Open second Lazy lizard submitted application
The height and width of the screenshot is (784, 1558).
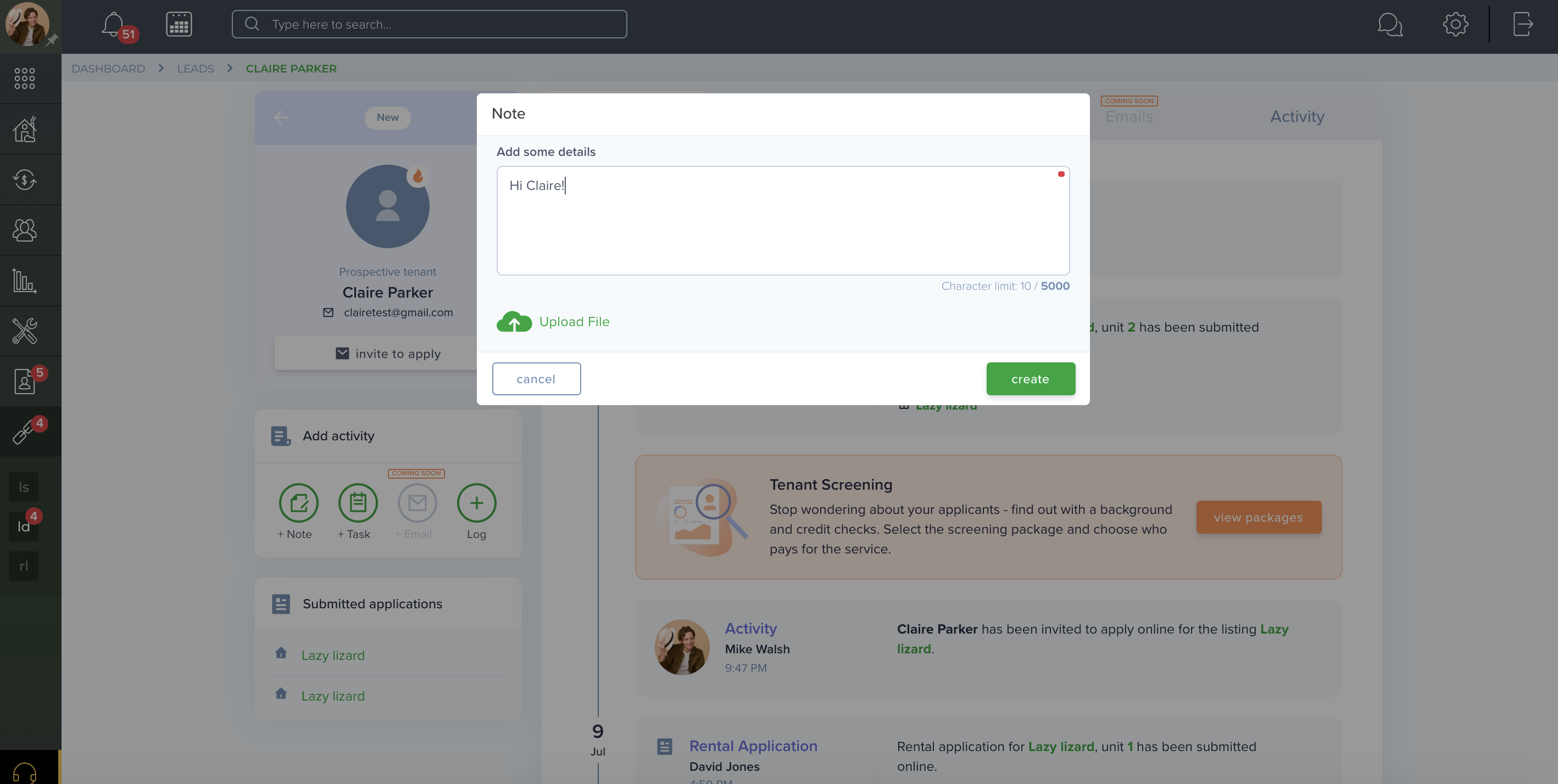[x=333, y=696]
